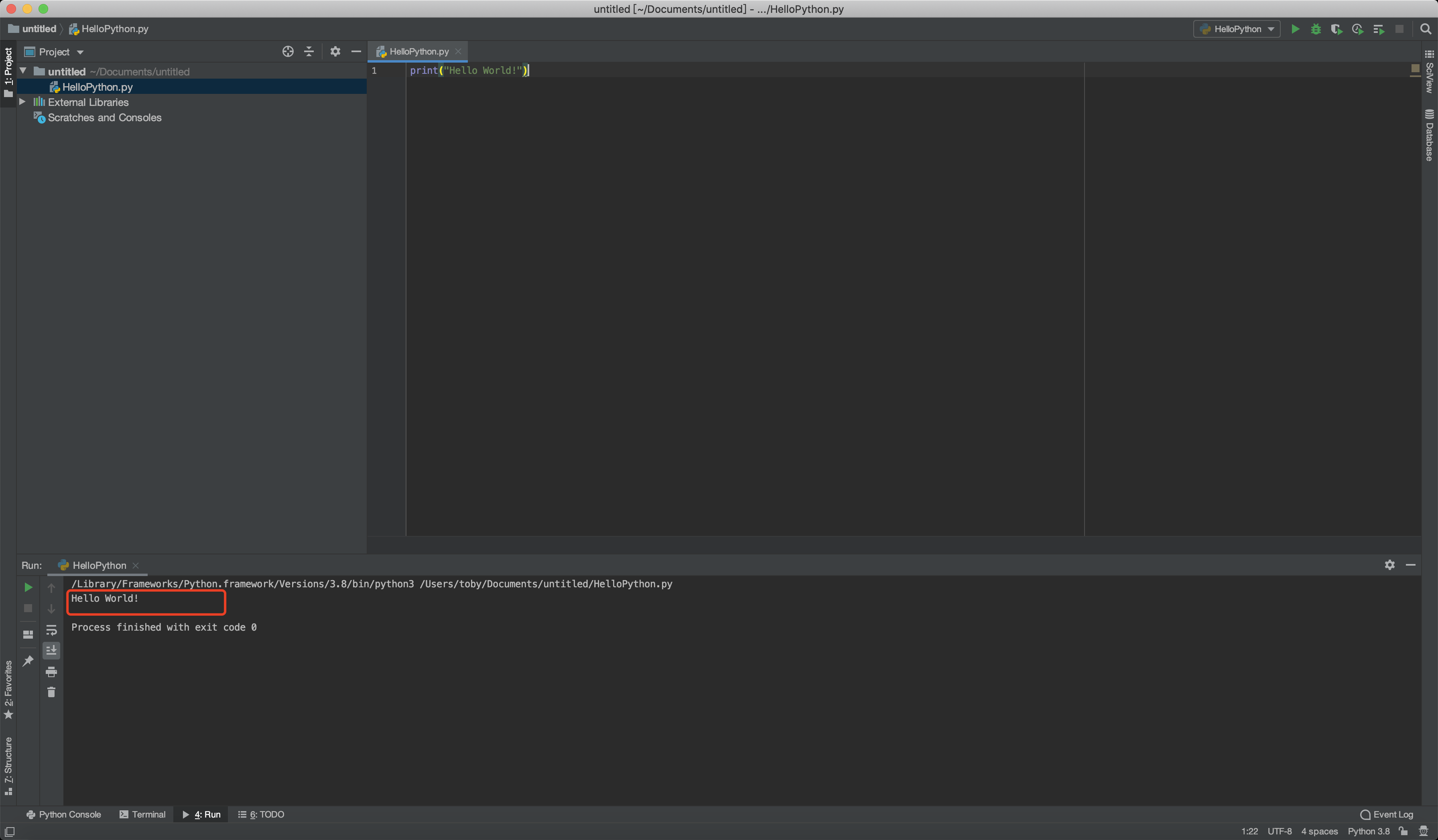The width and height of the screenshot is (1438, 840).
Task: Print the Run output
Action: pyautogui.click(x=51, y=672)
